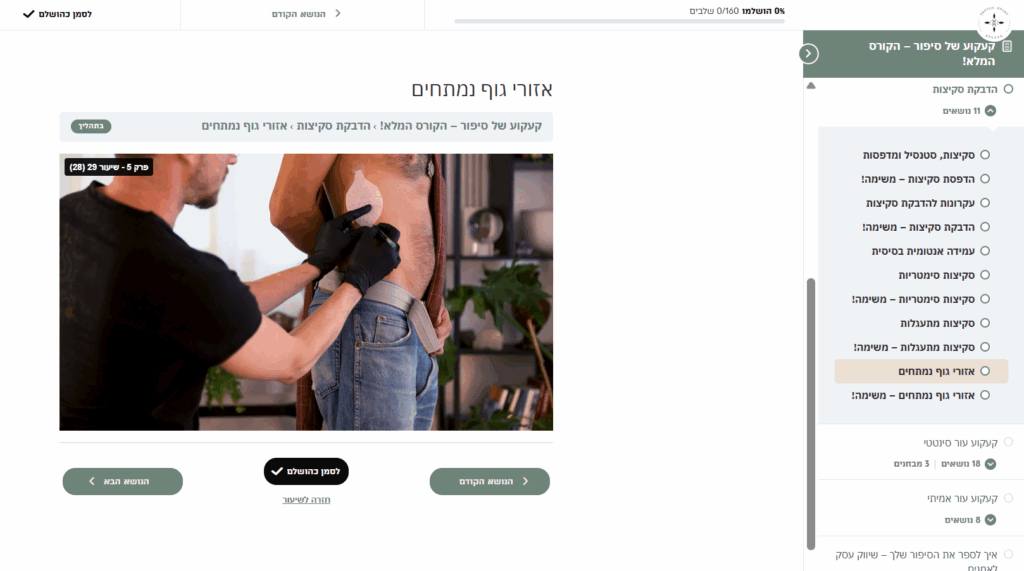Click the course document icon in sidebar header
Image resolution: width=1024 pixels, height=571 pixels.
pos(1007,46)
